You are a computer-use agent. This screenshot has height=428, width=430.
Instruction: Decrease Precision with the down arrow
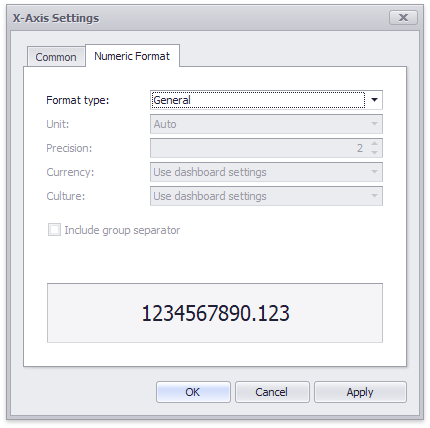tap(374, 153)
